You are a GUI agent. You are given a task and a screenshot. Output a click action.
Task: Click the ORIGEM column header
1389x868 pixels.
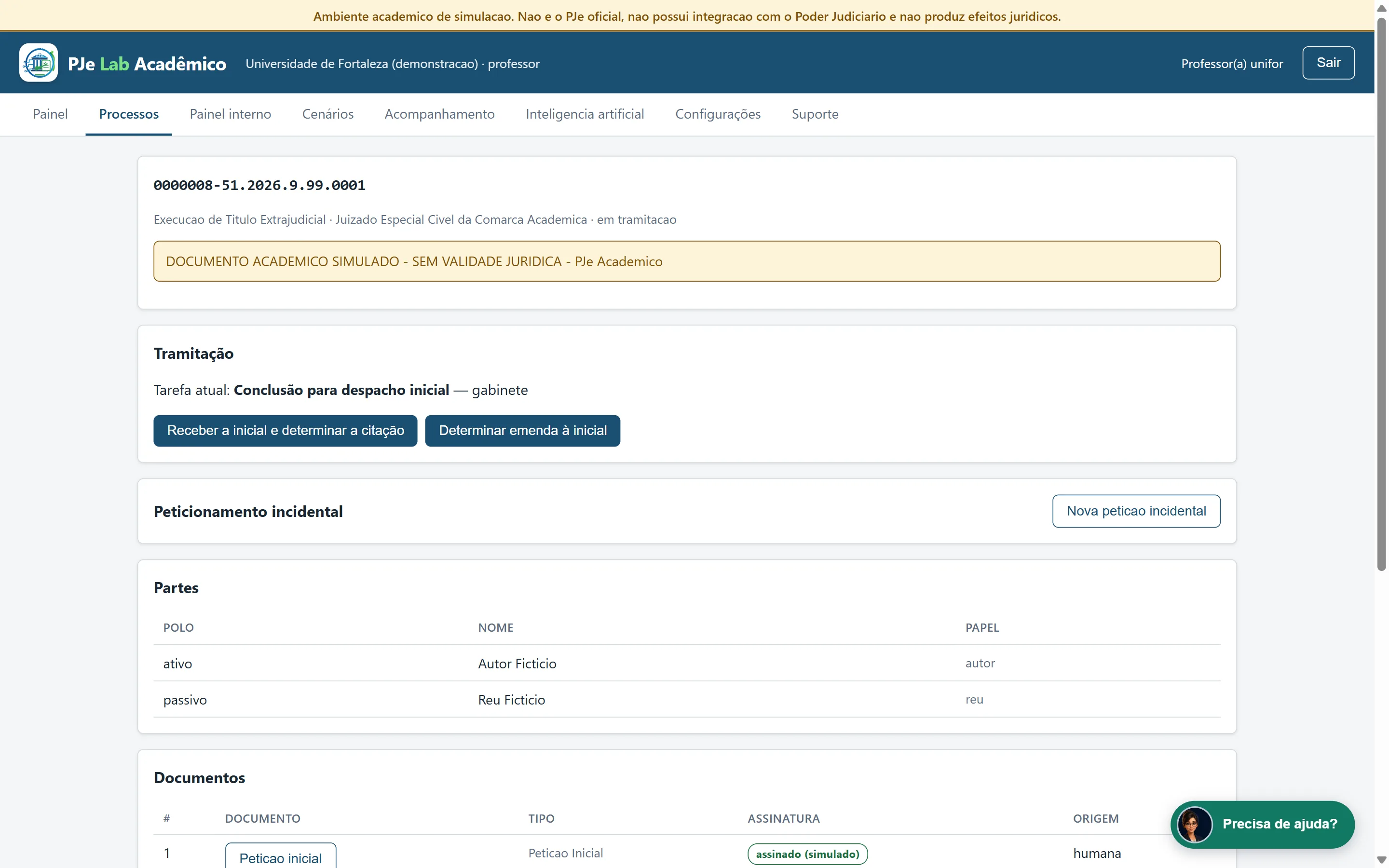pyautogui.click(x=1096, y=819)
